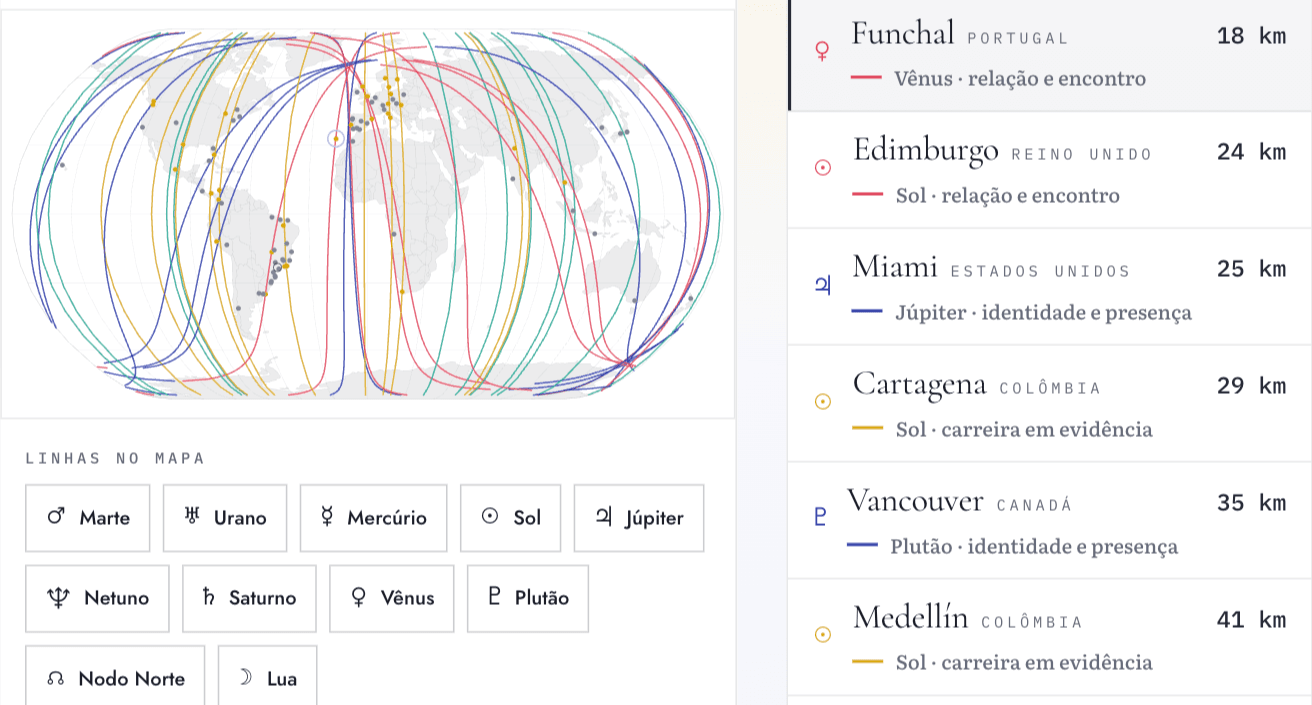
Task: Click the 18 km distance value
Action: [x=1251, y=37]
